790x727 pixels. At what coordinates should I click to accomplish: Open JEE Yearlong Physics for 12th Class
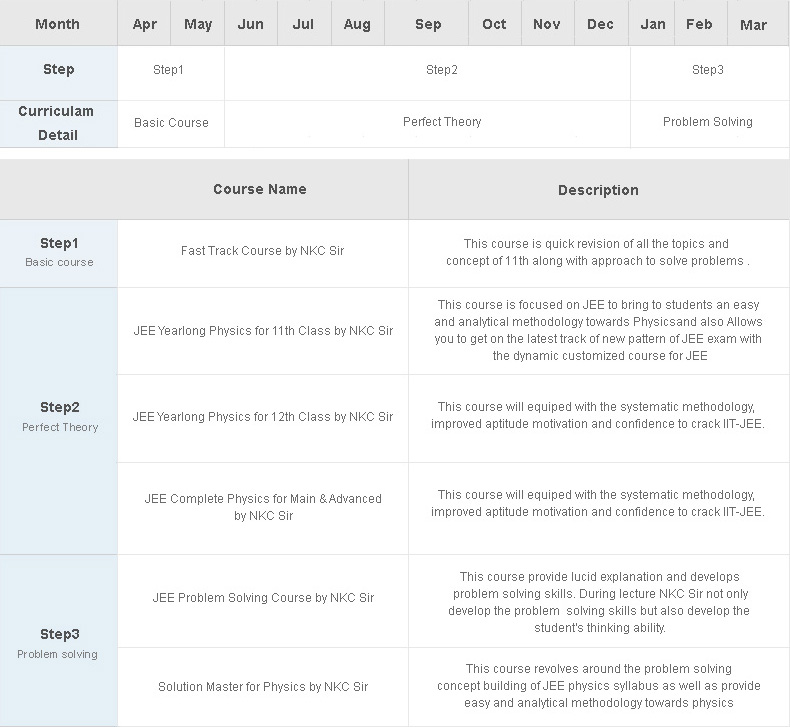[x=263, y=417]
